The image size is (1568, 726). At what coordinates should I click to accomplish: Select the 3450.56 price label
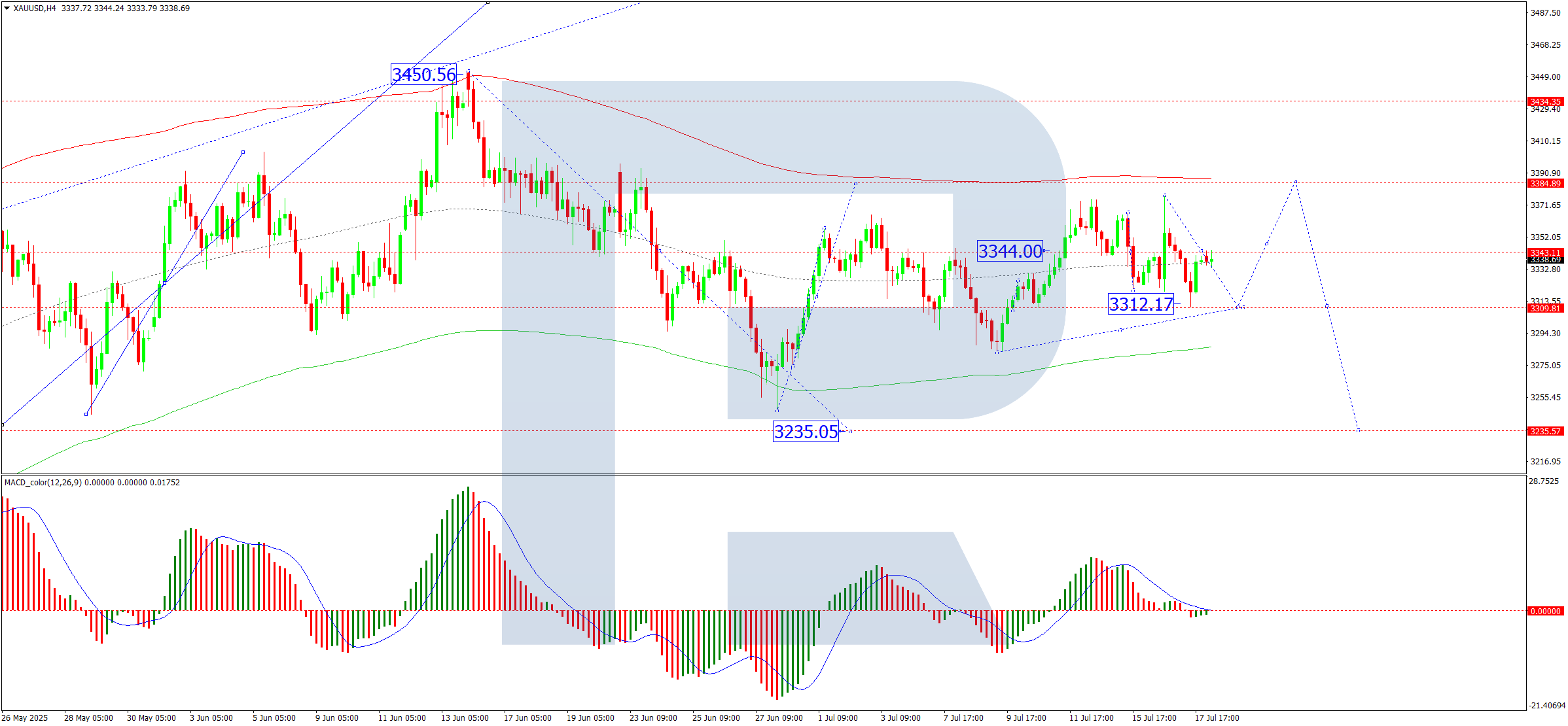click(x=423, y=75)
